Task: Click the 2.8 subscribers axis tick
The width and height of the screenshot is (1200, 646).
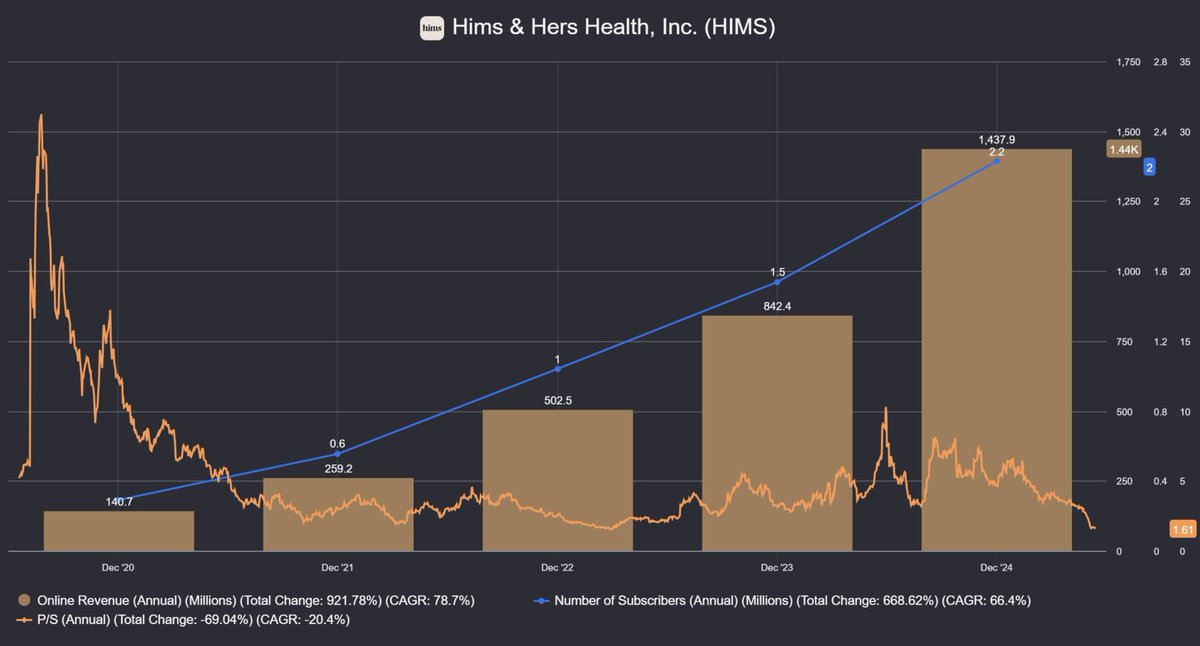Action: tap(1160, 62)
